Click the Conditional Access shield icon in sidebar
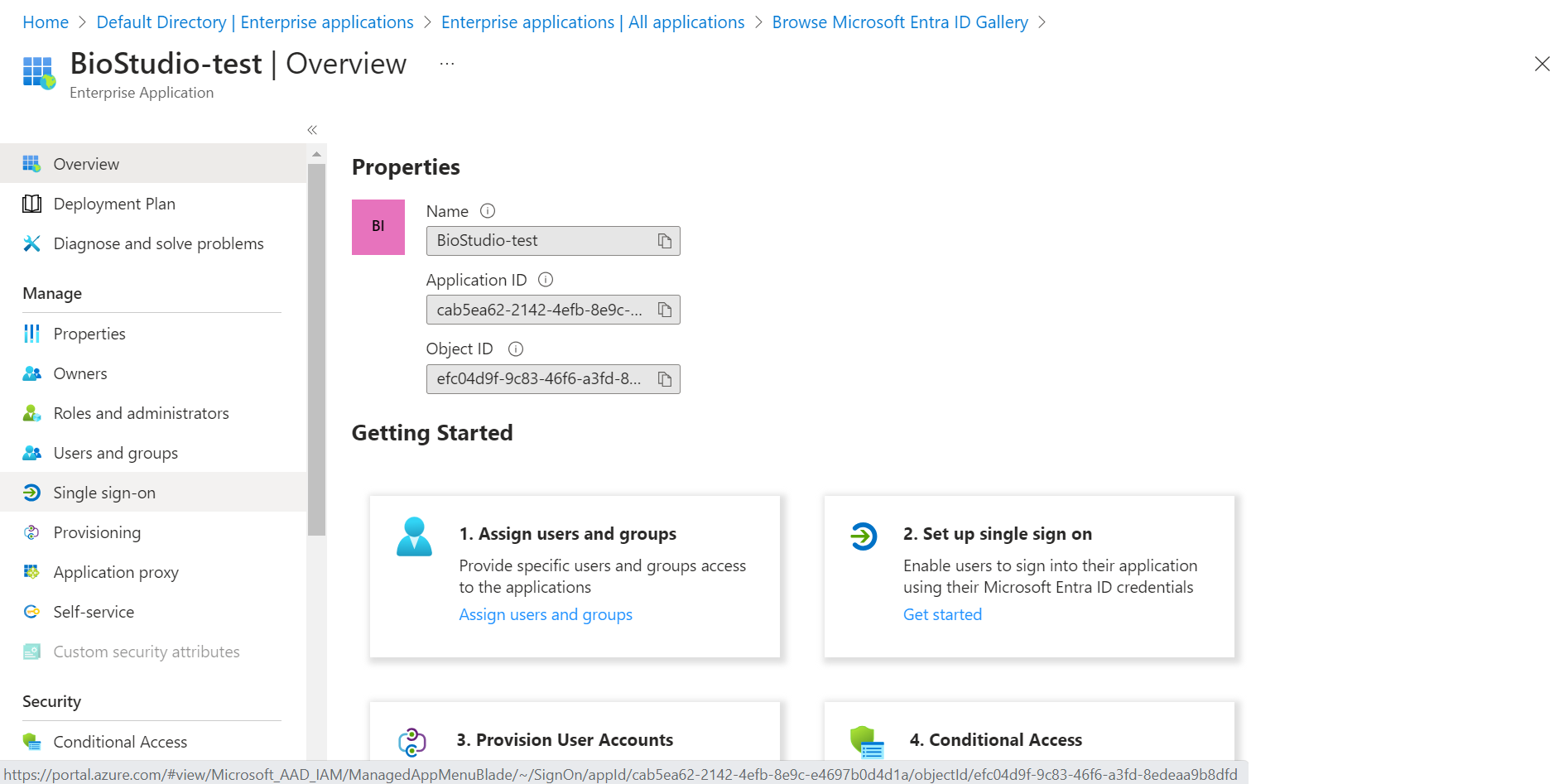The image size is (1559, 784). [31, 742]
